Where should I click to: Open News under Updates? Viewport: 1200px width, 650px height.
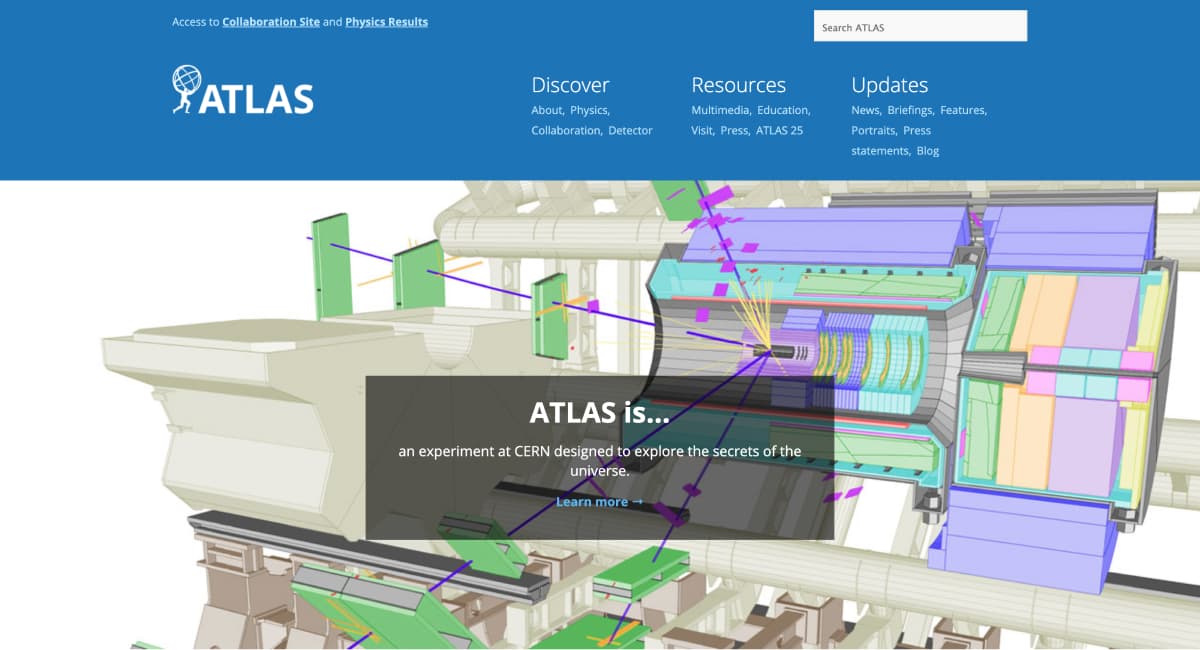pos(865,110)
